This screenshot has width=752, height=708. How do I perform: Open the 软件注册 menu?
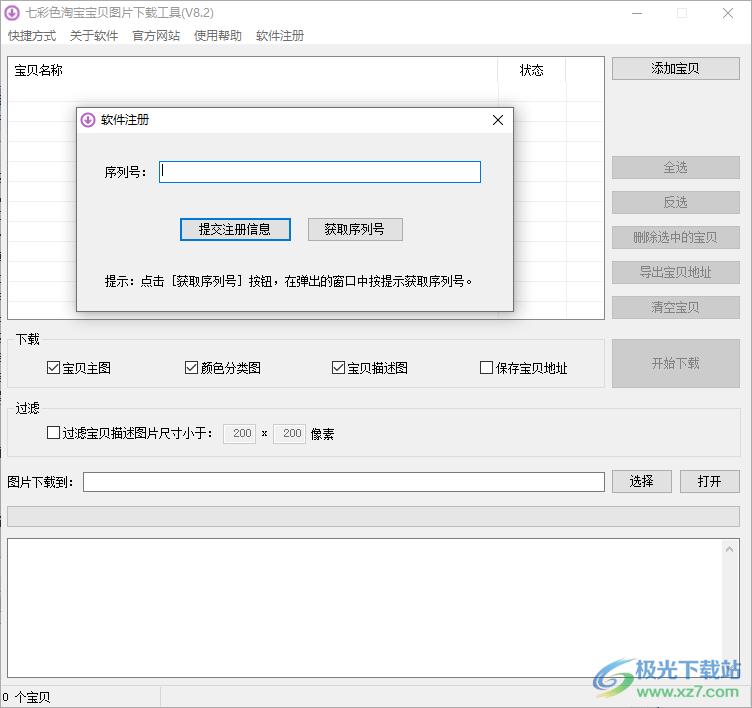point(280,36)
